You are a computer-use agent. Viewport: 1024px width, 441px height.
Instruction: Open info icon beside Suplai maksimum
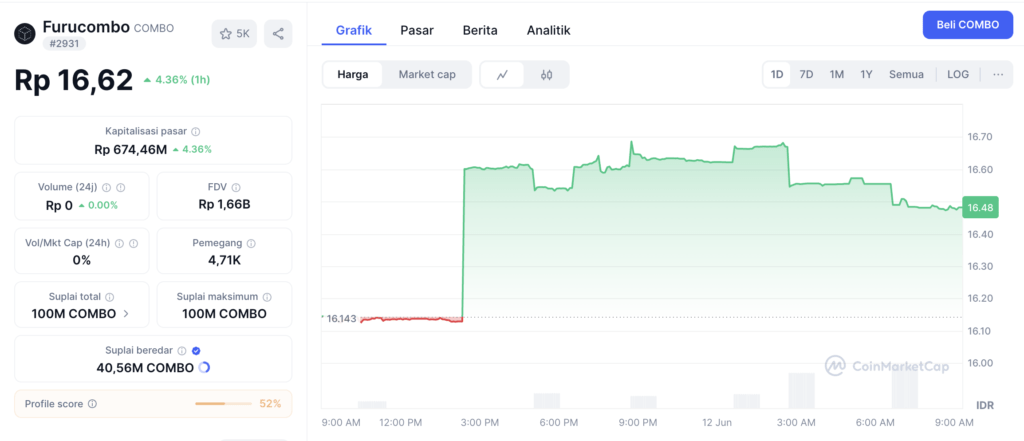(x=267, y=297)
